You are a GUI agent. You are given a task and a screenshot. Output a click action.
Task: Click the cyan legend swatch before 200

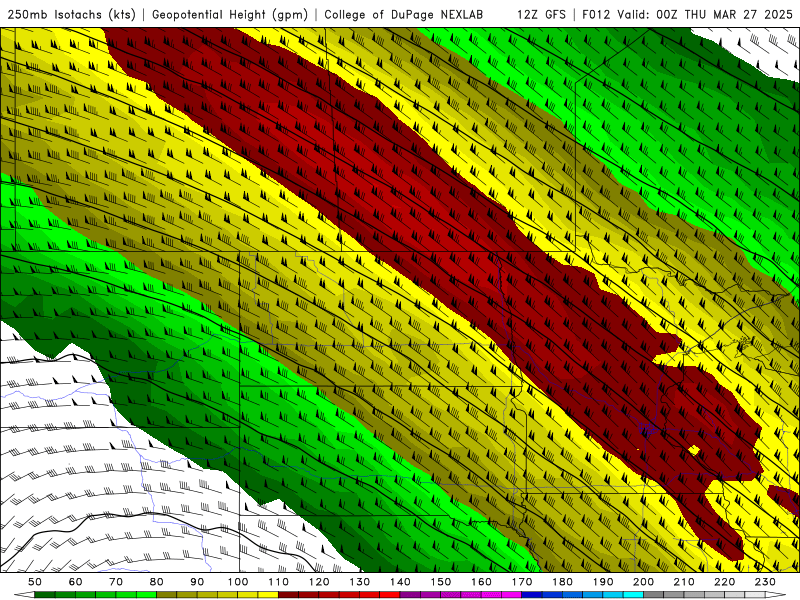click(x=633, y=595)
